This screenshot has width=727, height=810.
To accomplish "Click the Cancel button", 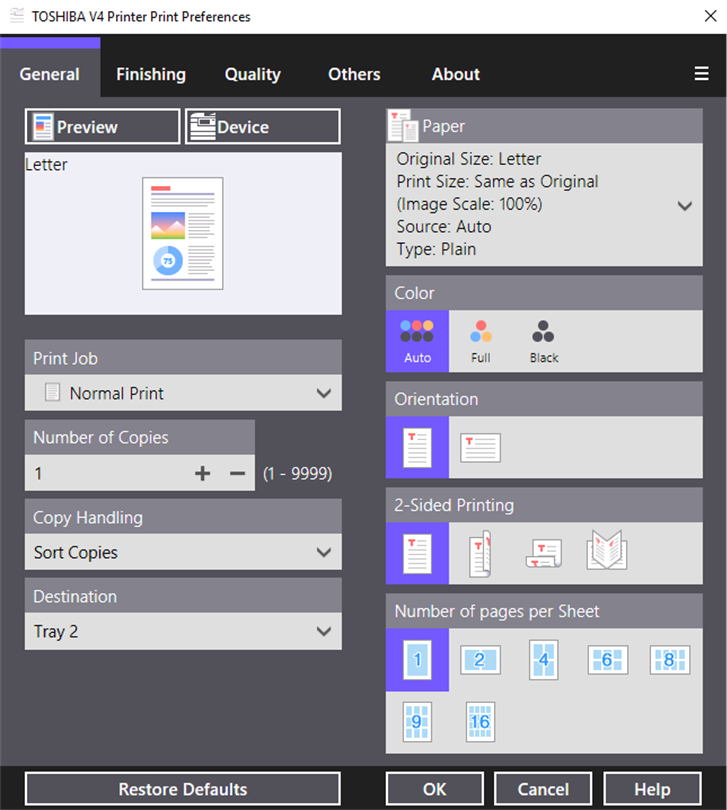I will 543,789.
